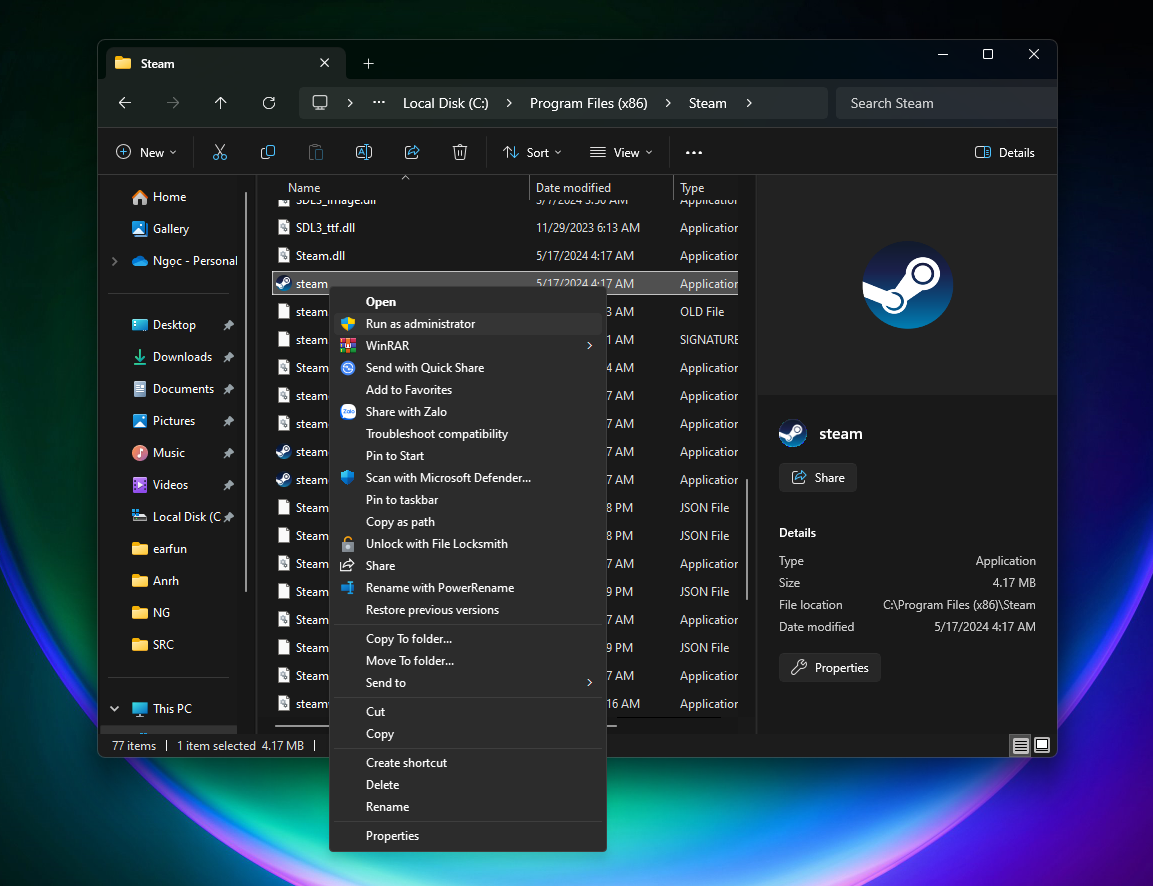Click chevron after Steam in address bar
This screenshot has height=886, width=1153.
tap(749, 103)
